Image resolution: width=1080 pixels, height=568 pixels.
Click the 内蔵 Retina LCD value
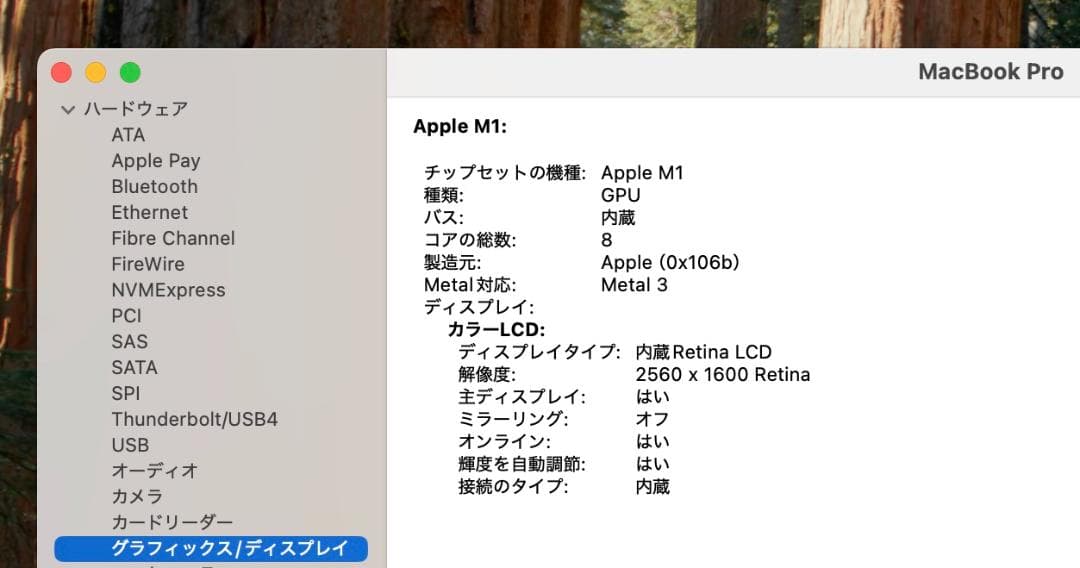[x=703, y=353]
